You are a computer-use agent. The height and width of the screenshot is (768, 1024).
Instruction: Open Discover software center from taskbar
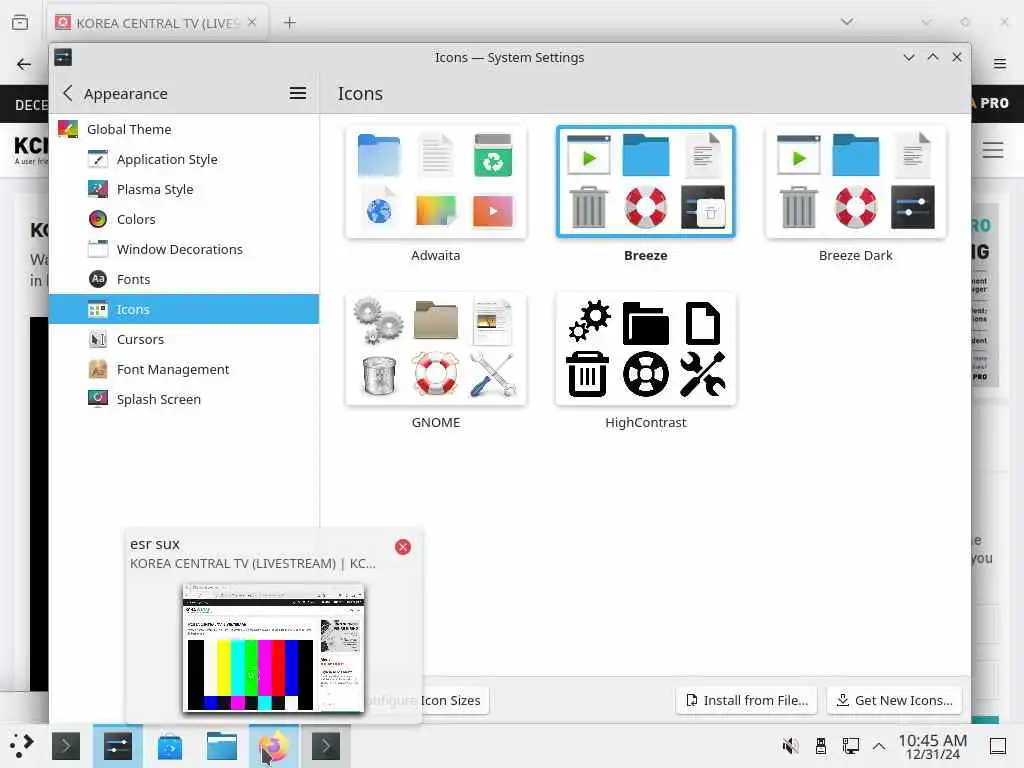click(170, 746)
